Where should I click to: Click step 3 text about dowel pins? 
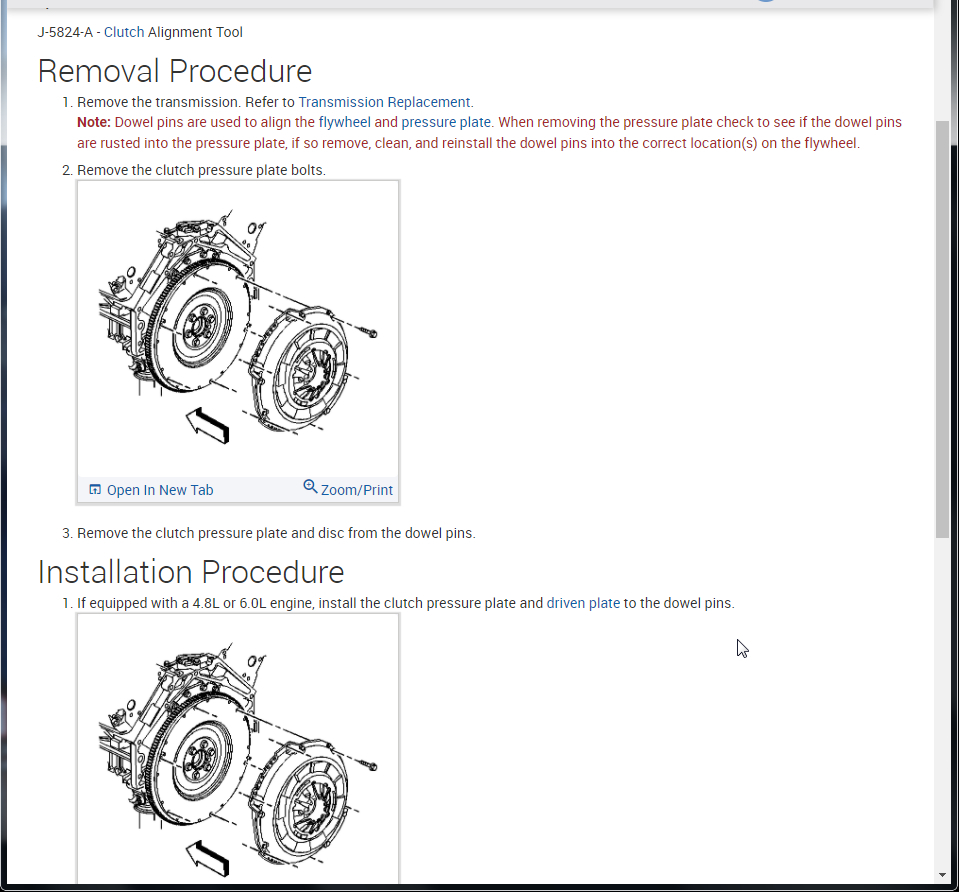pyautogui.click(x=276, y=533)
